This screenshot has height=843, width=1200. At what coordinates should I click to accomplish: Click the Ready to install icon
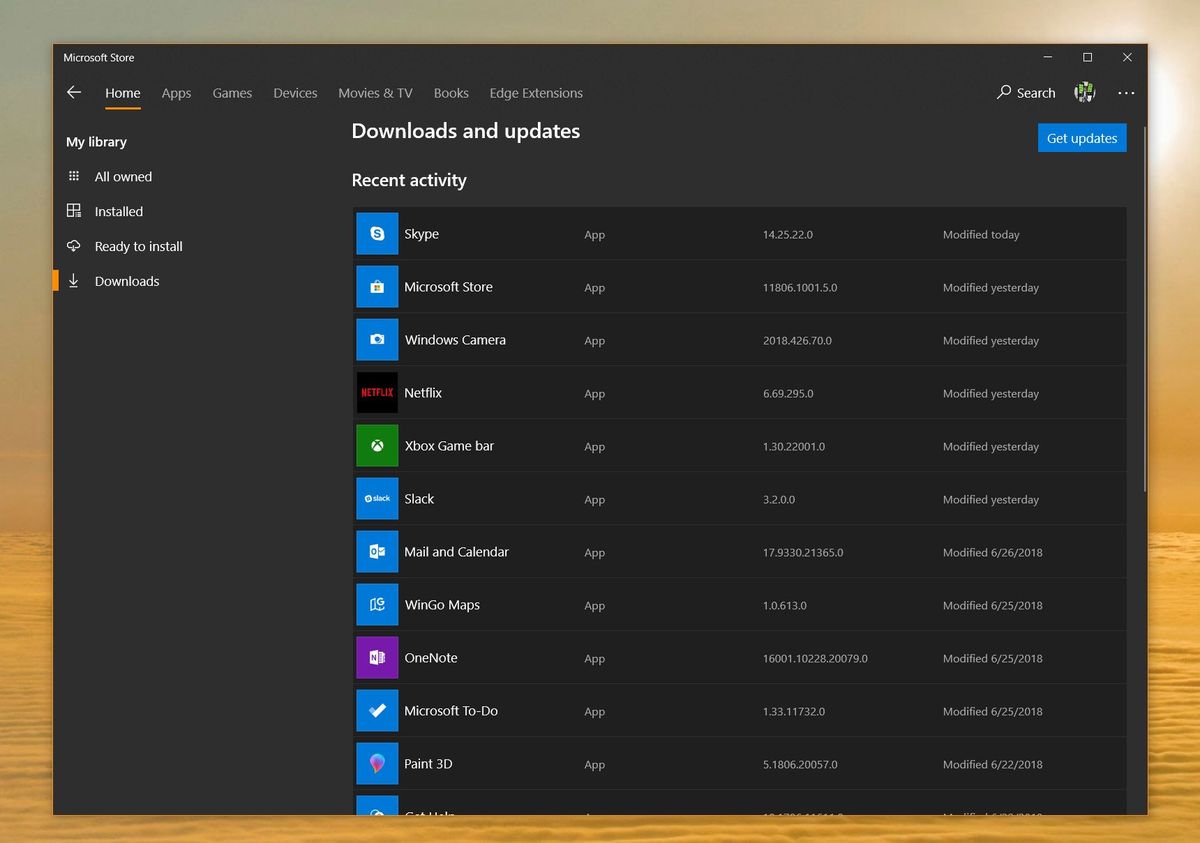click(x=73, y=246)
